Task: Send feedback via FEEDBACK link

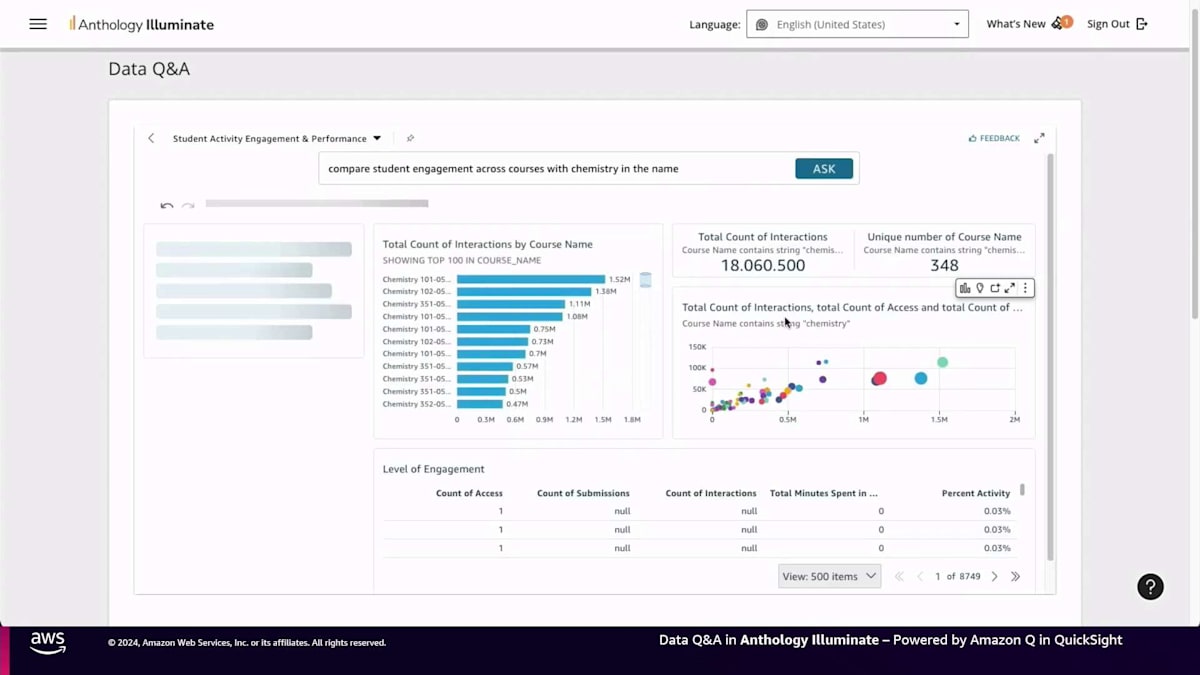Action: (994, 138)
